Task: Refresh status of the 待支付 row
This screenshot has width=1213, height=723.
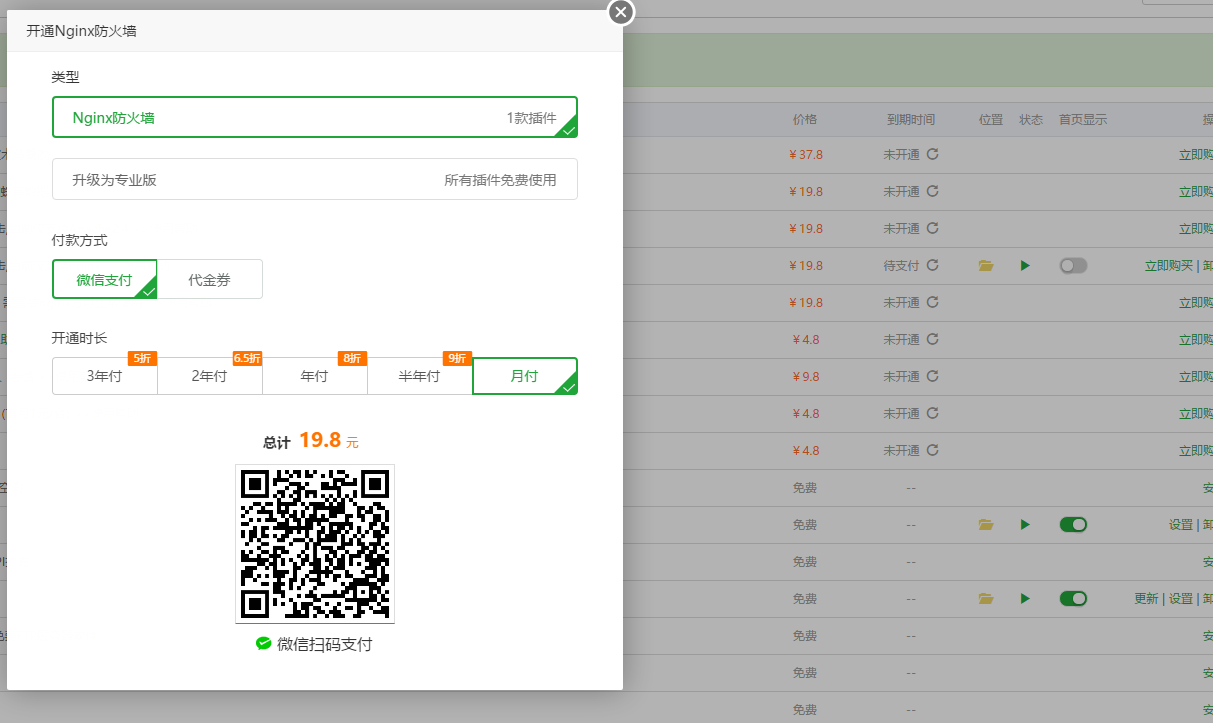Action: [932, 265]
